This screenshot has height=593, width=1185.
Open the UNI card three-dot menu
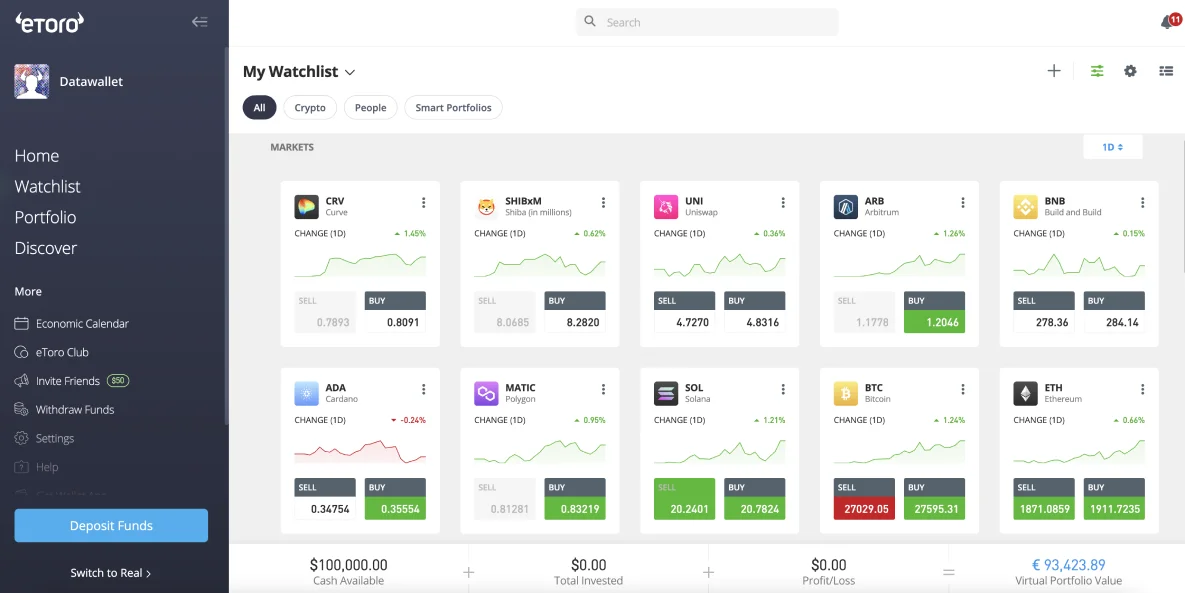click(783, 202)
